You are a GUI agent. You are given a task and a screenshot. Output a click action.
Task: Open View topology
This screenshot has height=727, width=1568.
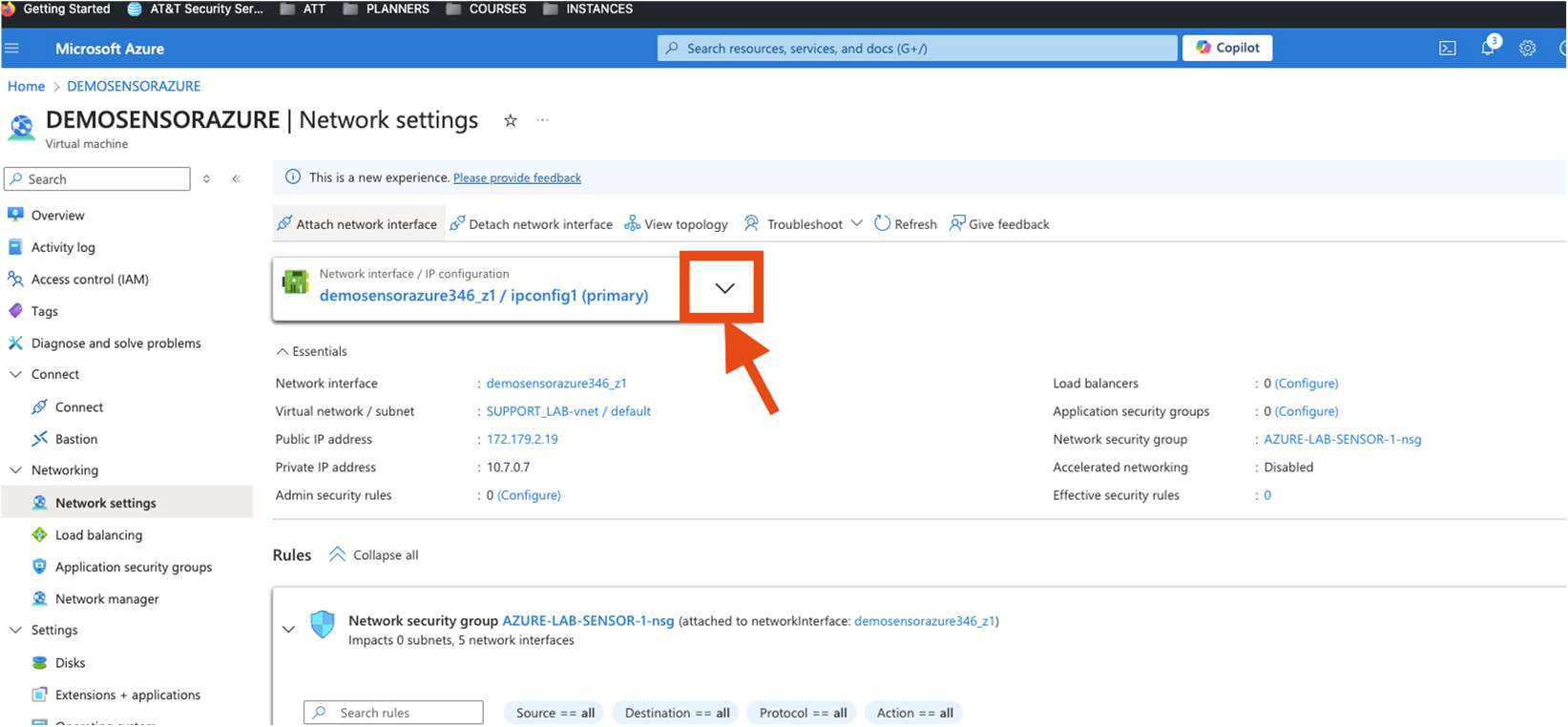coord(676,224)
